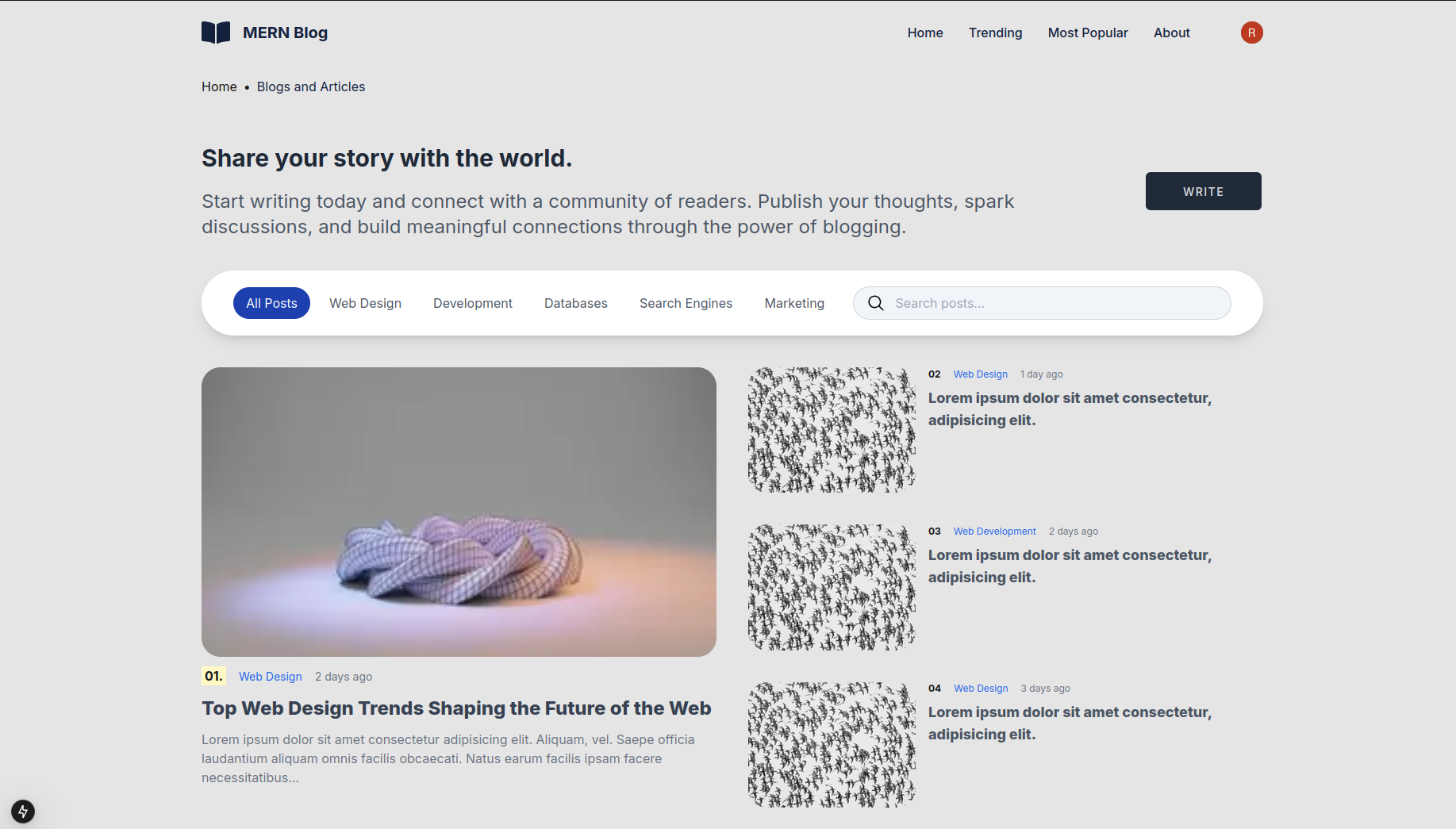Click "2 days ago" on post 03
The image size is (1456, 829).
tap(1074, 532)
